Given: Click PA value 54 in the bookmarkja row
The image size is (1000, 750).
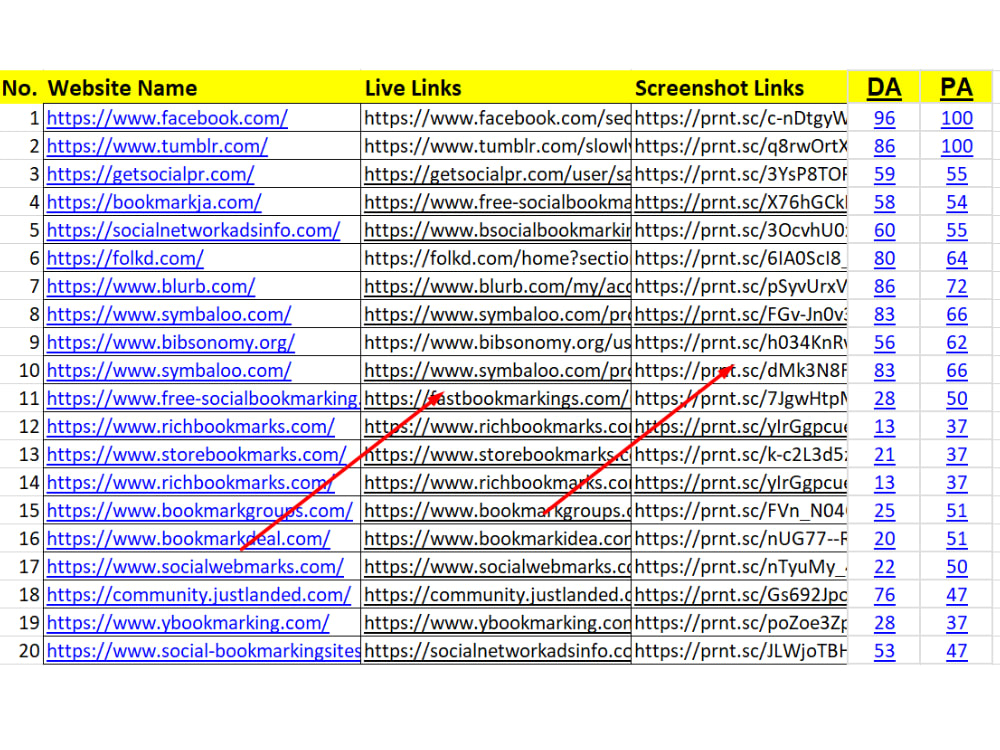Looking at the screenshot, I should [957, 202].
